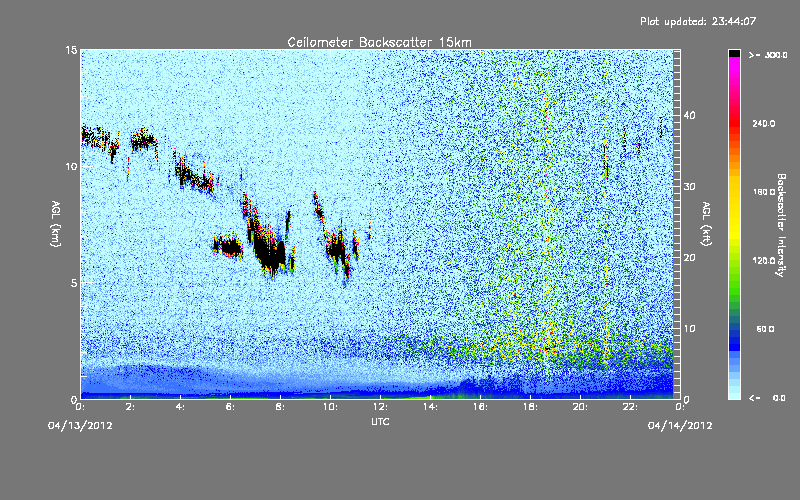Click the '12:' hour tick label

click(x=380, y=407)
